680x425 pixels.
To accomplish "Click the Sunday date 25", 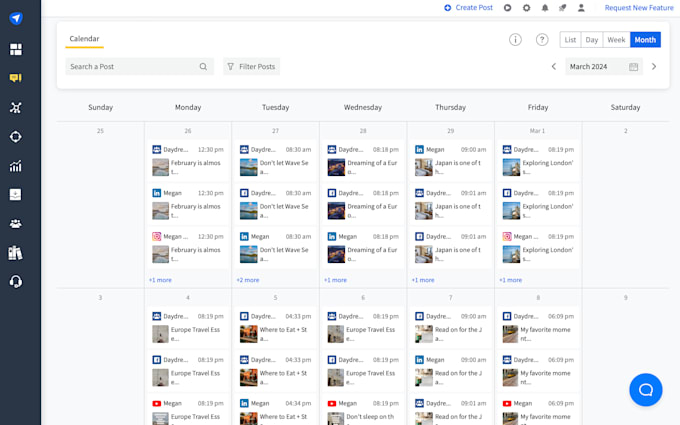I will pyautogui.click(x=100, y=131).
